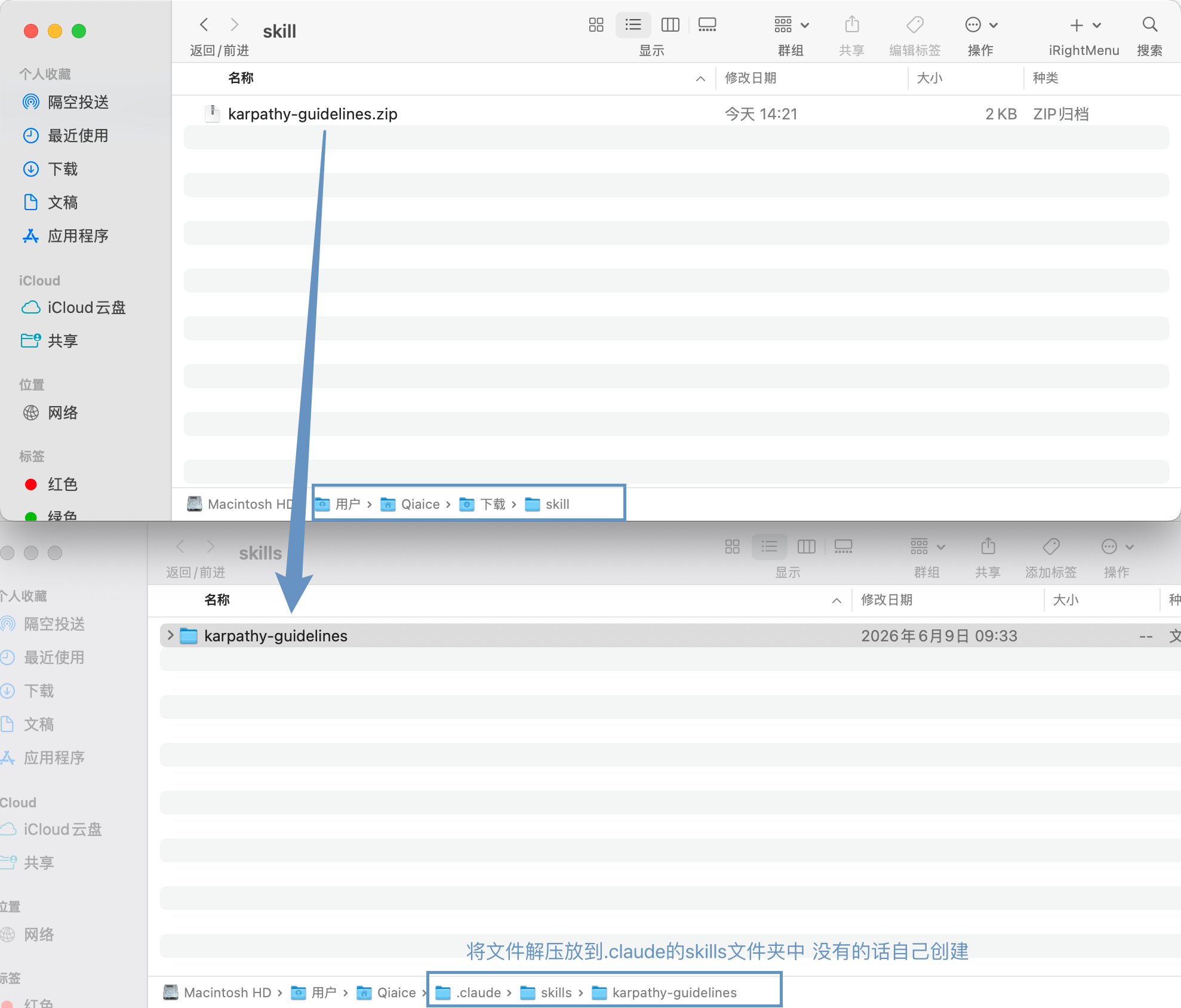Expand the karpathy-guidelines folder disclosure arrow

point(170,635)
